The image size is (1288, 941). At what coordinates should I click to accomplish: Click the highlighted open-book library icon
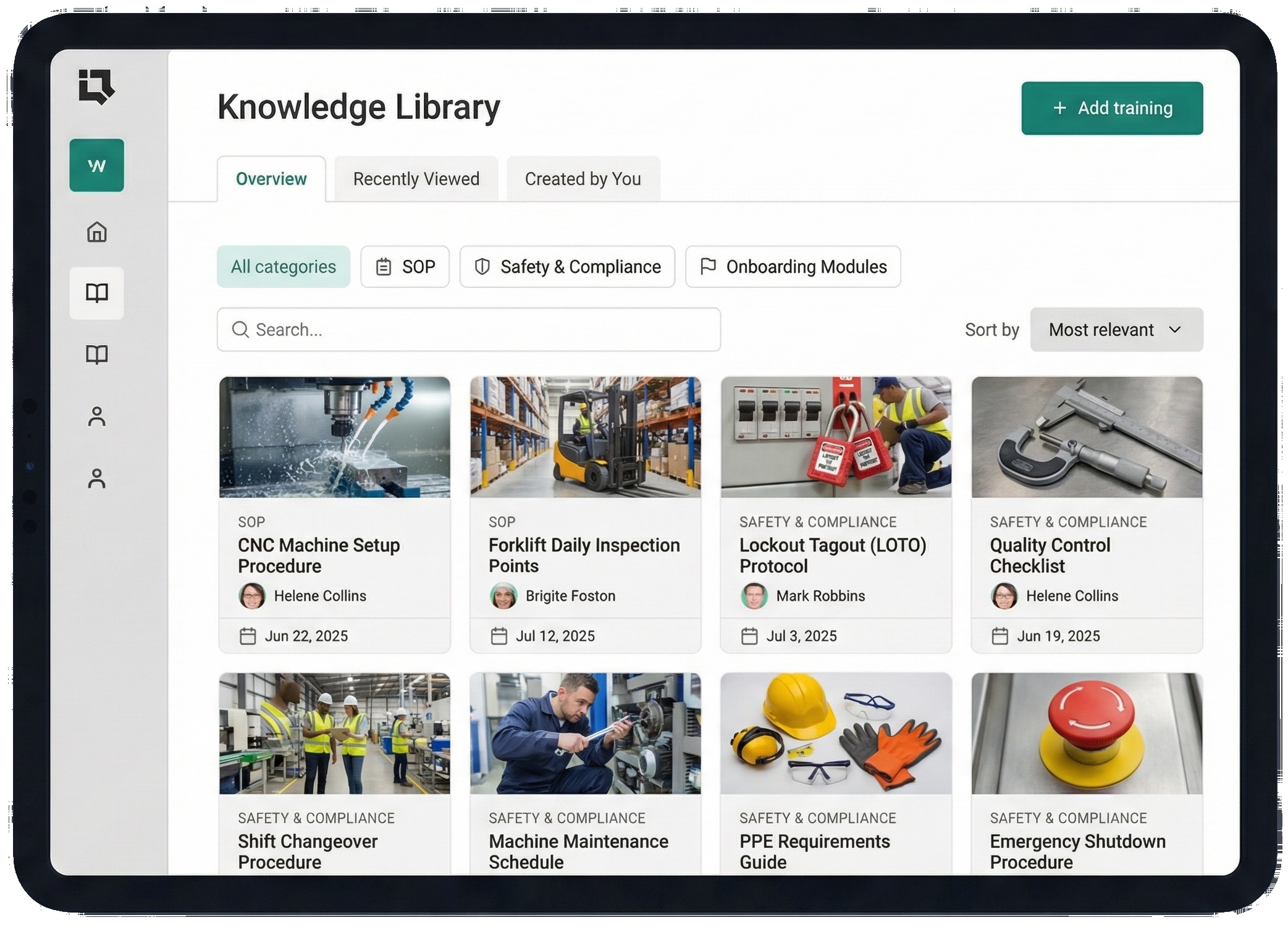point(96,293)
